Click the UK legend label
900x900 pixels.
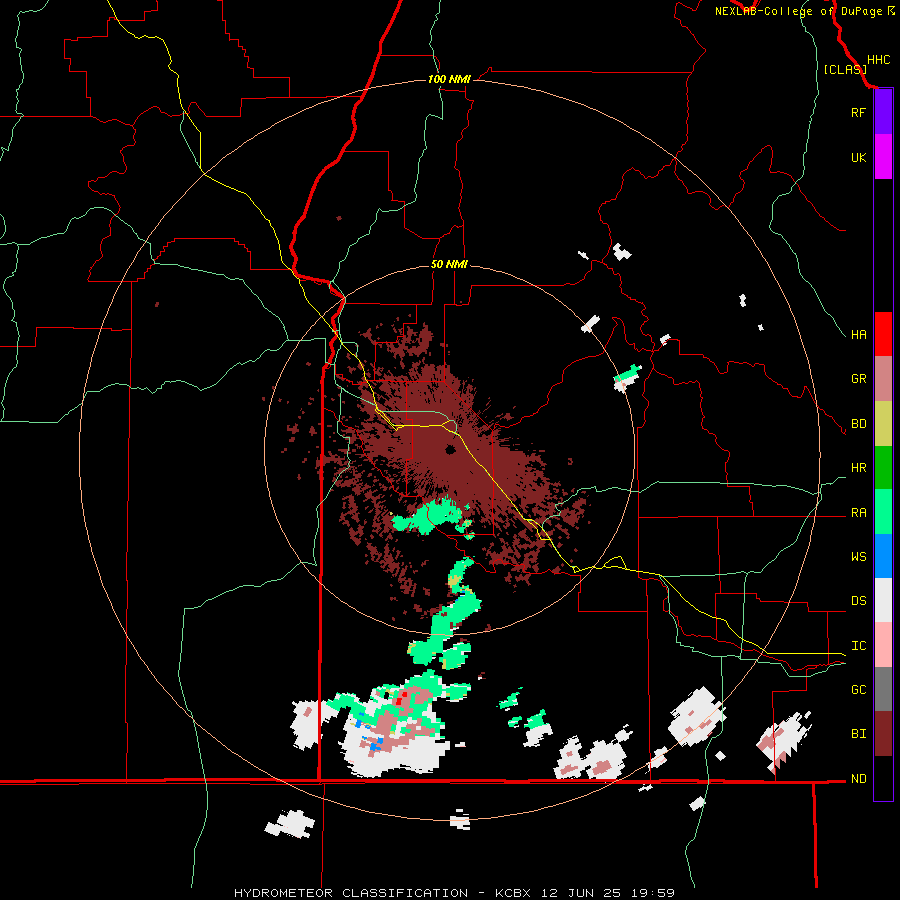tap(858, 157)
